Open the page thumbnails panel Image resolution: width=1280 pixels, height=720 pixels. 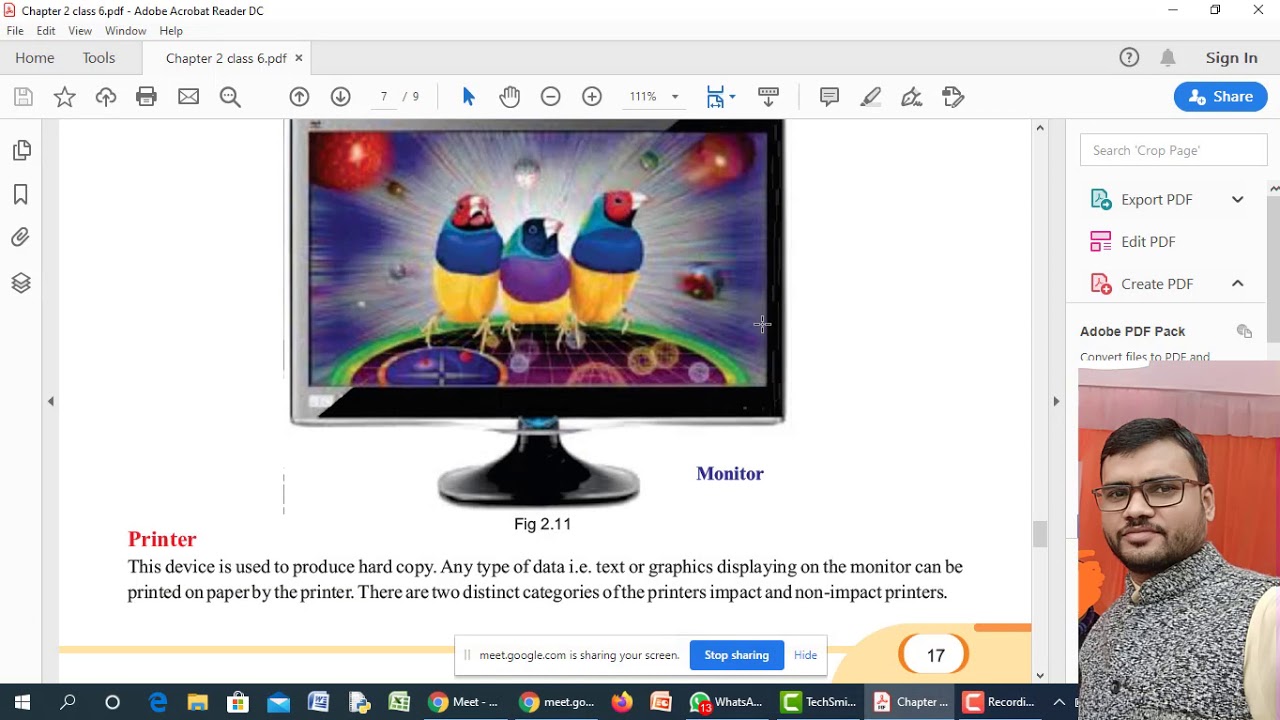coord(21,150)
